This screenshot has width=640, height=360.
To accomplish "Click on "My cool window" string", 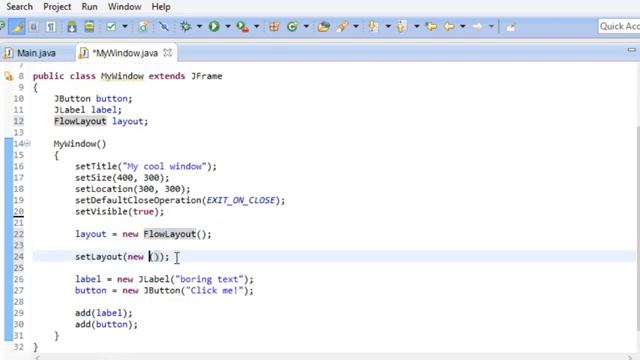I will pos(164,166).
